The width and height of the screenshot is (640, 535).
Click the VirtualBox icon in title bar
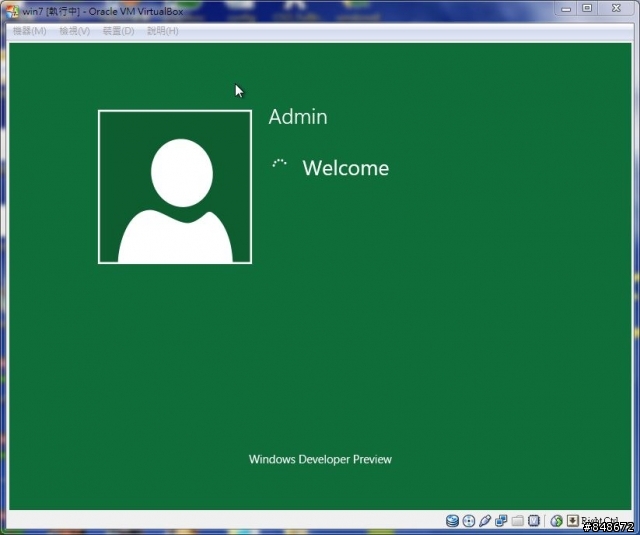pyautogui.click(x=12, y=11)
